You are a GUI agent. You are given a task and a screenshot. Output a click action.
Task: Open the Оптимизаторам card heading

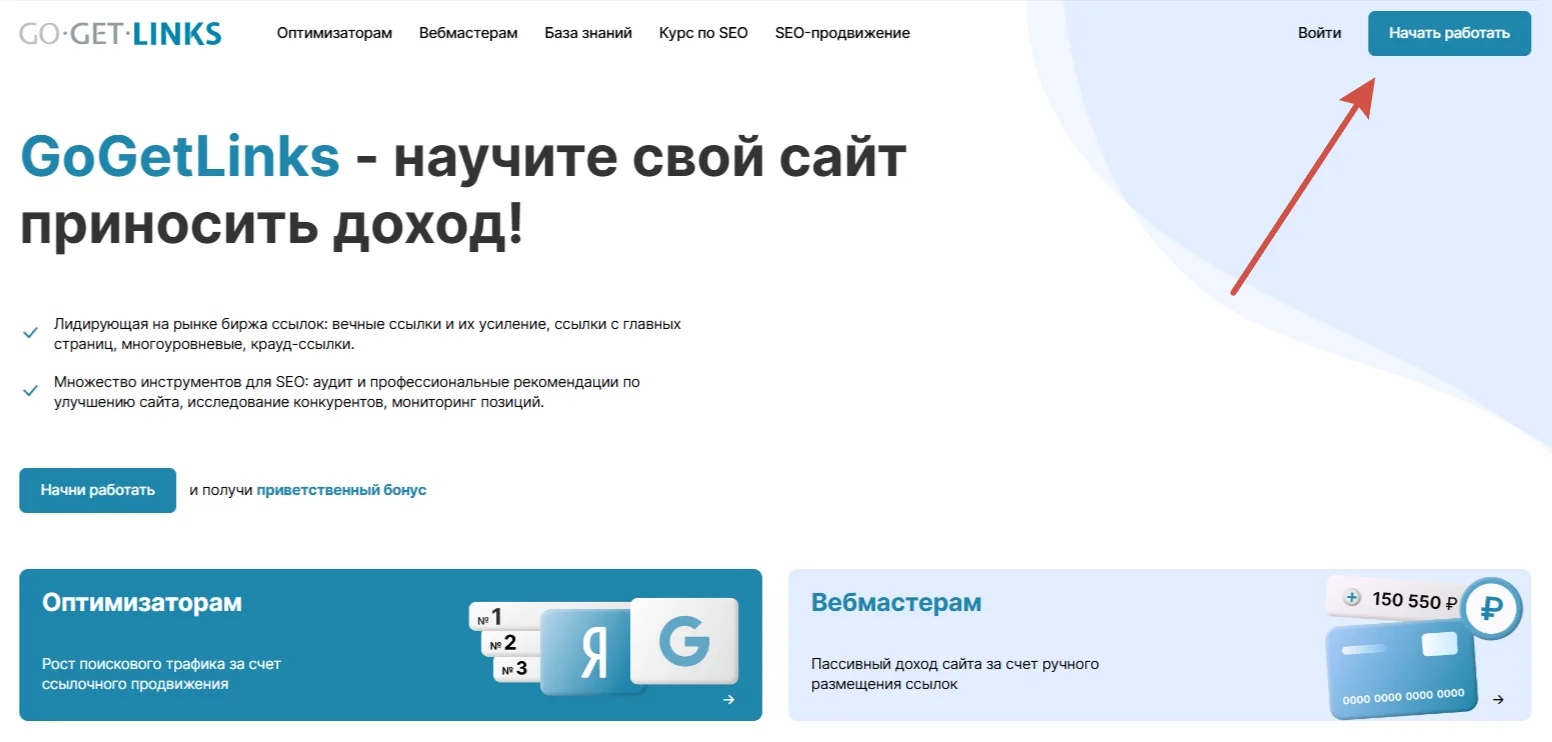tap(142, 603)
